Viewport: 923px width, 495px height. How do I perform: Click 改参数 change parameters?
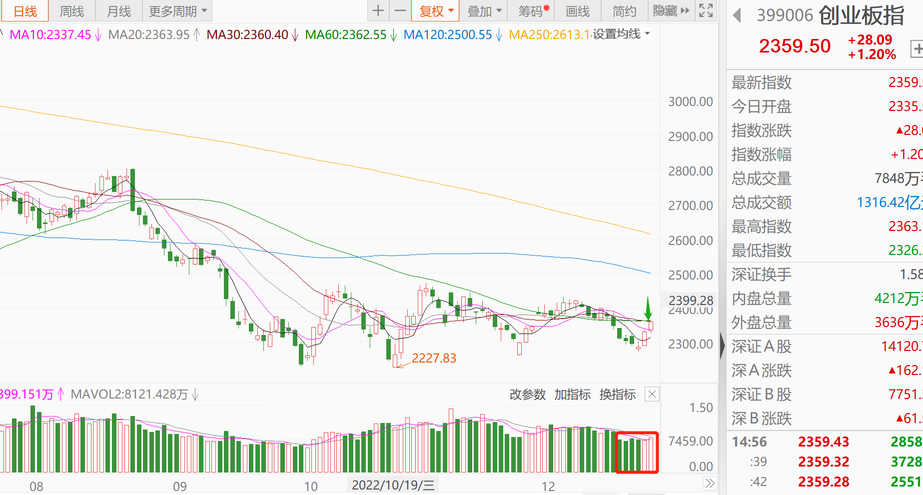pos(527,394)
